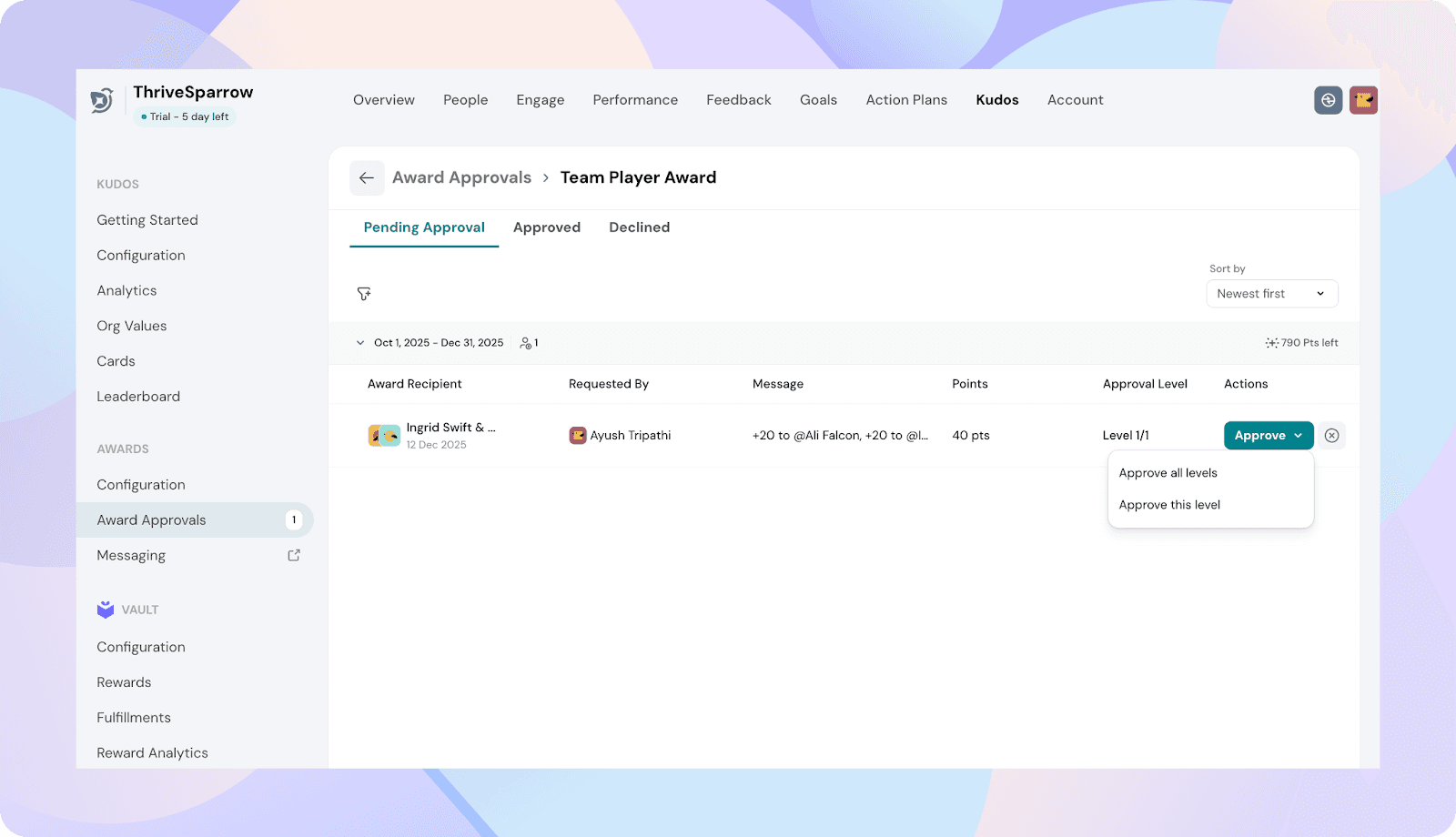
Task: Open the Account section
Action: point(1075,100)
